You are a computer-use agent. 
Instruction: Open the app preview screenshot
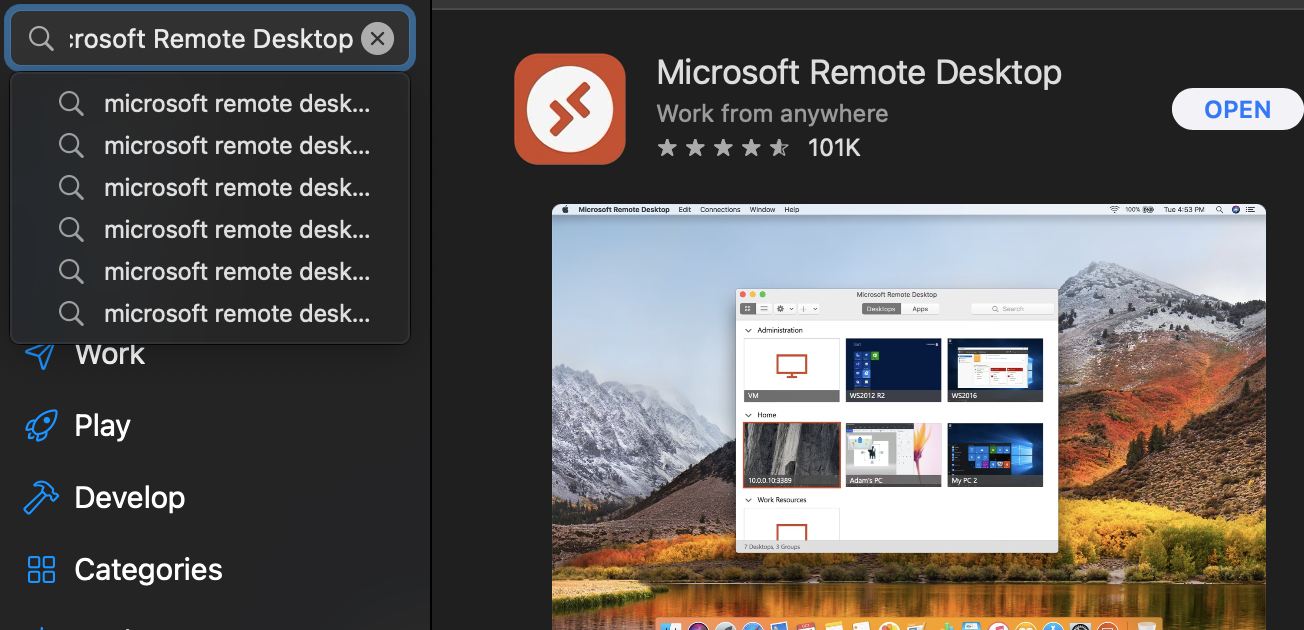[908, 416]
